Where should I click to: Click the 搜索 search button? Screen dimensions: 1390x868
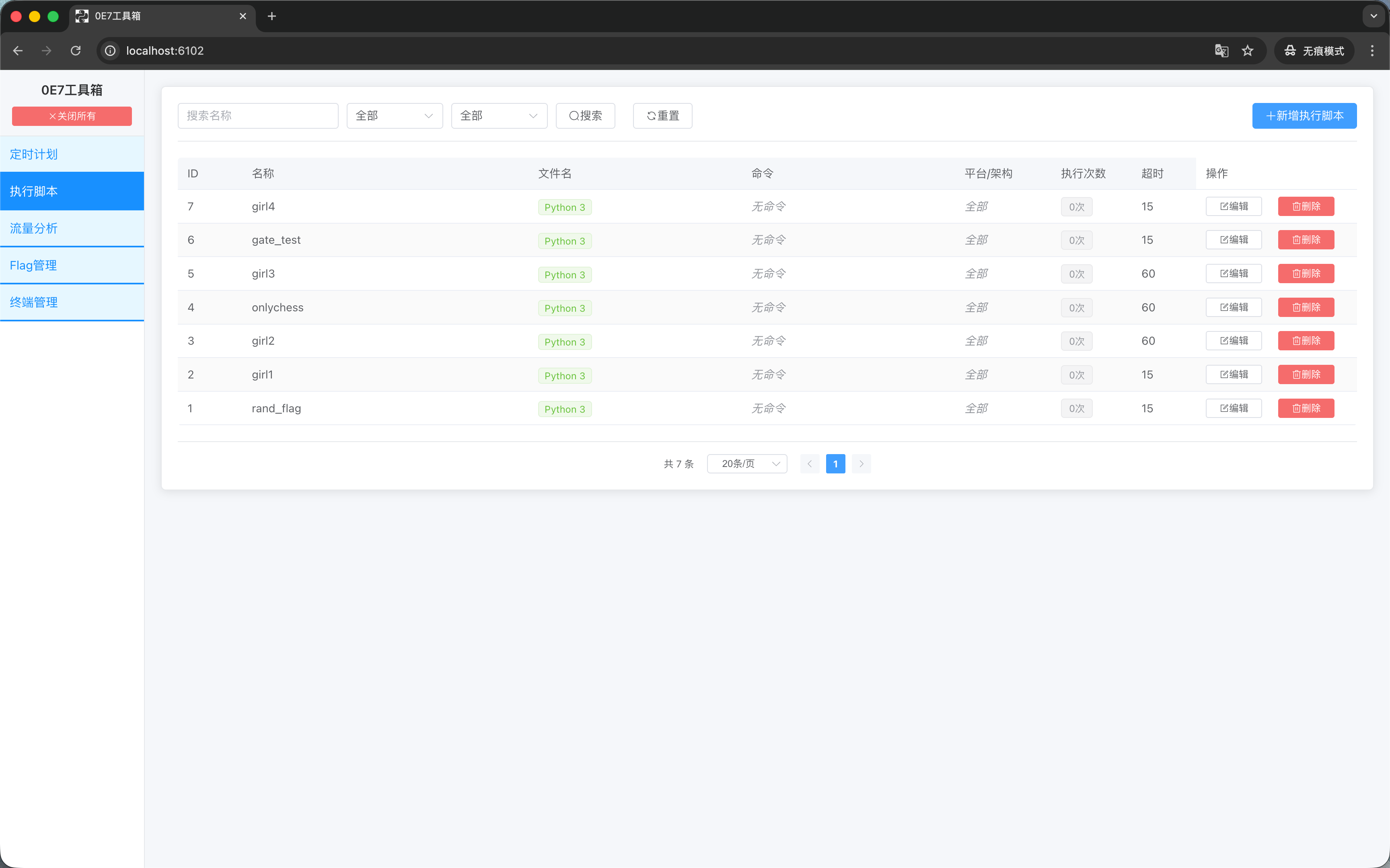pyautogui.click(x=585, y=116)
